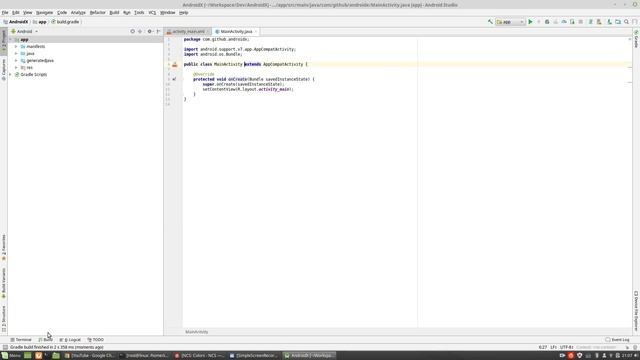The height and width of the screenshot is (360, 640).
Task: Expand the res folder node
Action: 16,67
